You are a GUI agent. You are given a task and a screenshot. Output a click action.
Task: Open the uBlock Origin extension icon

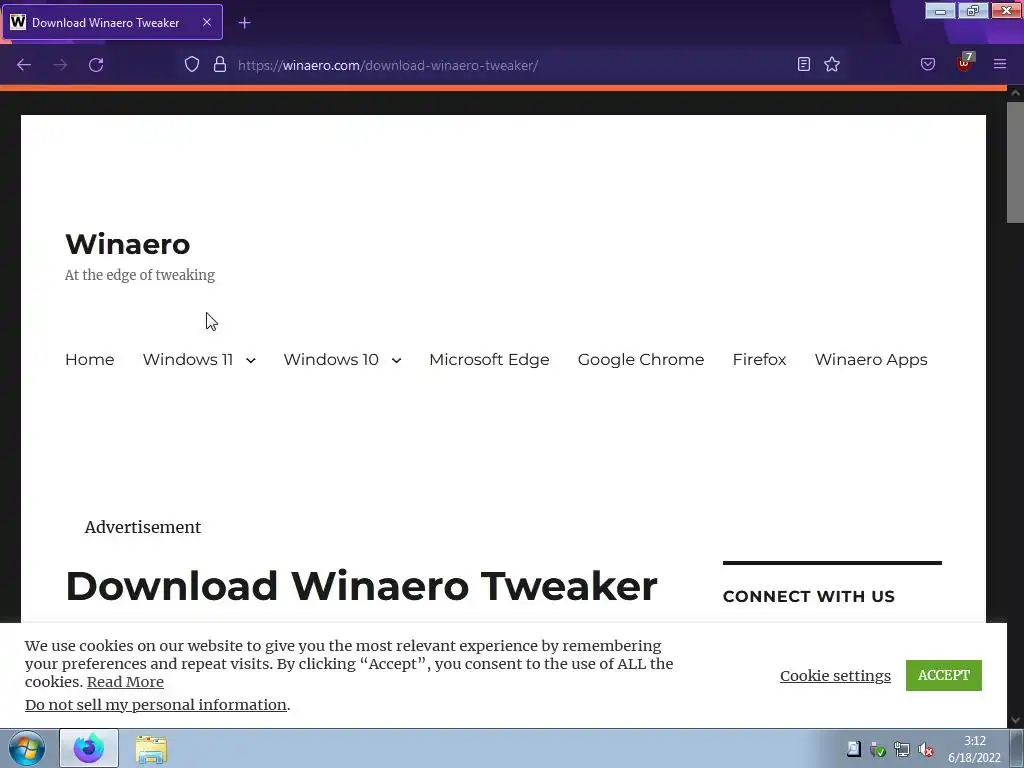pyautogui.click(x=965, y=63)
